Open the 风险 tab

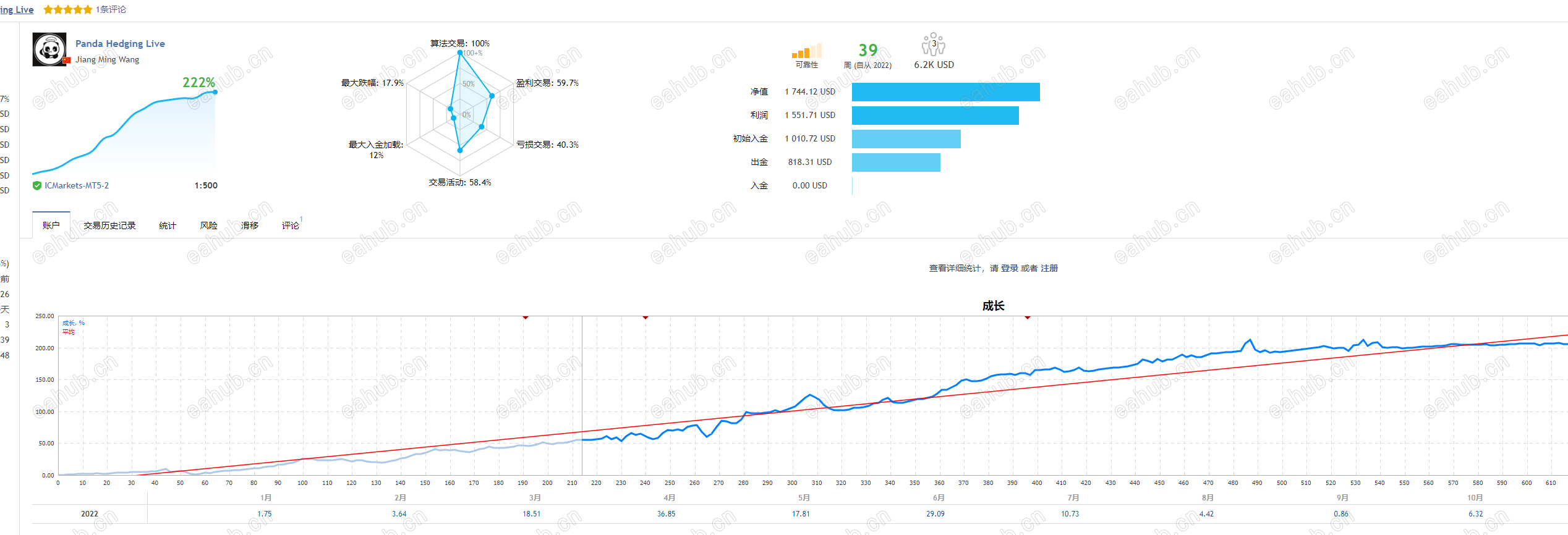[209, 225]
